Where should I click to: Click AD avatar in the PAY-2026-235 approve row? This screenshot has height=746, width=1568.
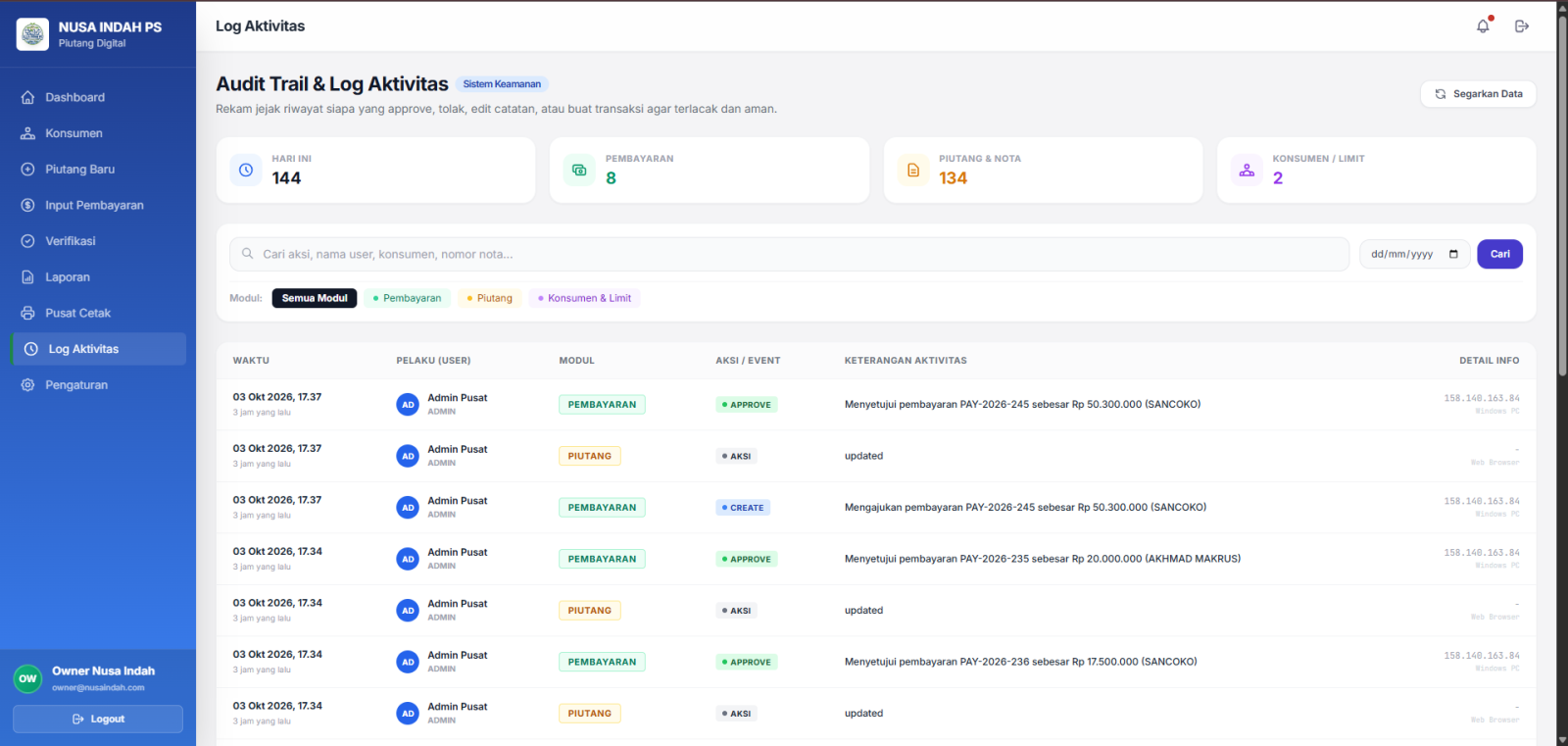[x=408, y=559]
